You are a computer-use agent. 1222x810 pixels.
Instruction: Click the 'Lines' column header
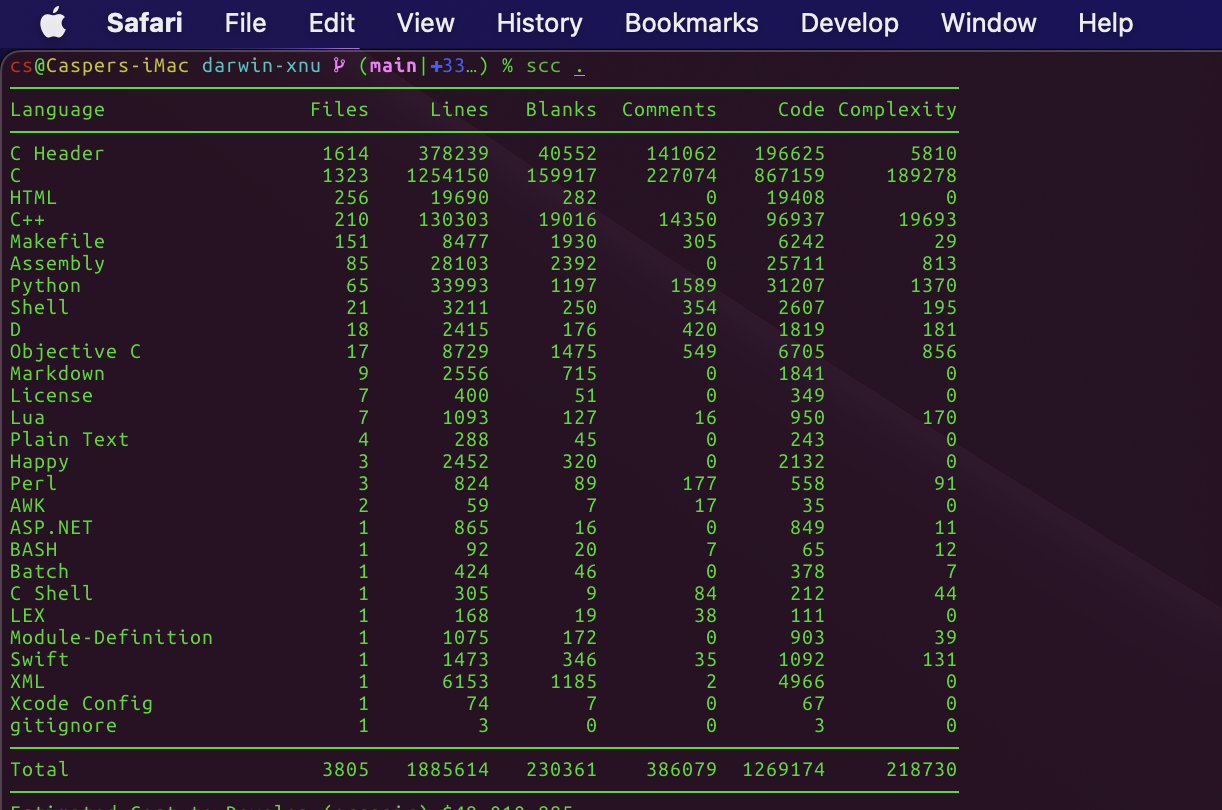pyautogui.click(x=459, y=110)
